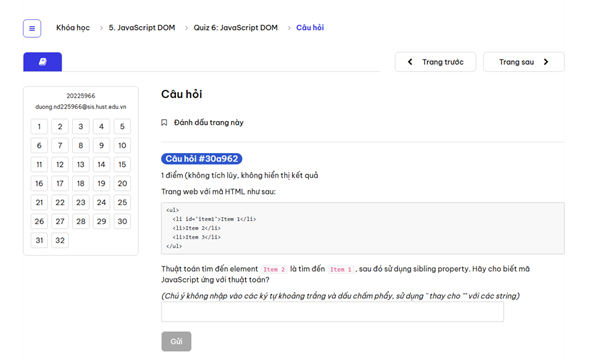Jump to question 1

pos(39,126)
